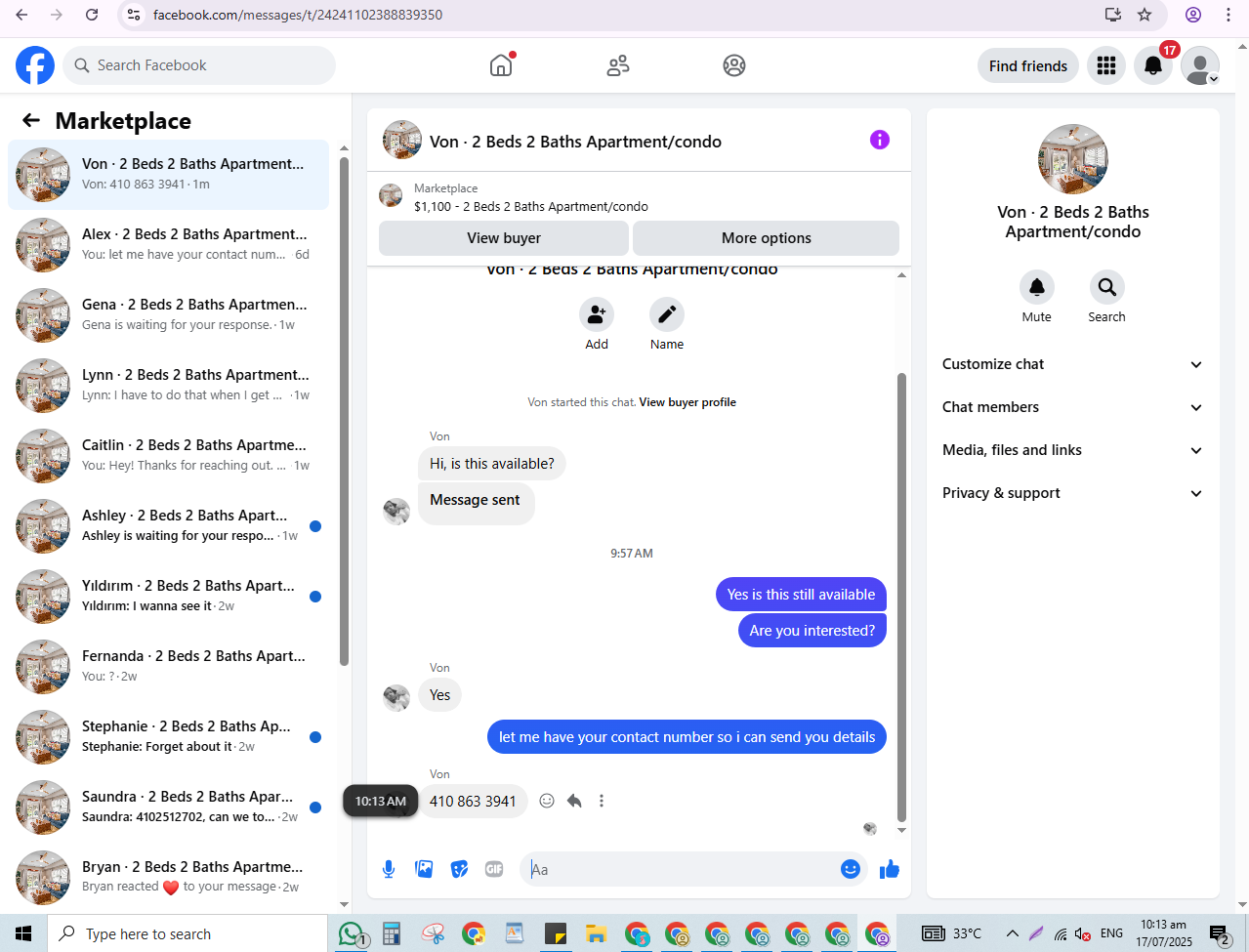The image size is (1249, 952).
Task: Search in conversation magnifier icon
Action: coord(1106,287)
